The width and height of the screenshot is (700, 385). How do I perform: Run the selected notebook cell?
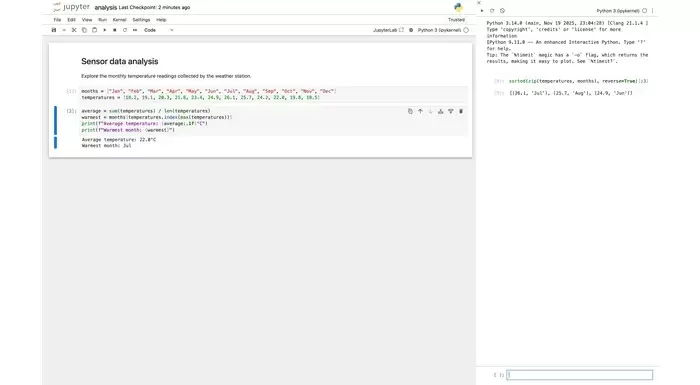(x=104, y=30)
